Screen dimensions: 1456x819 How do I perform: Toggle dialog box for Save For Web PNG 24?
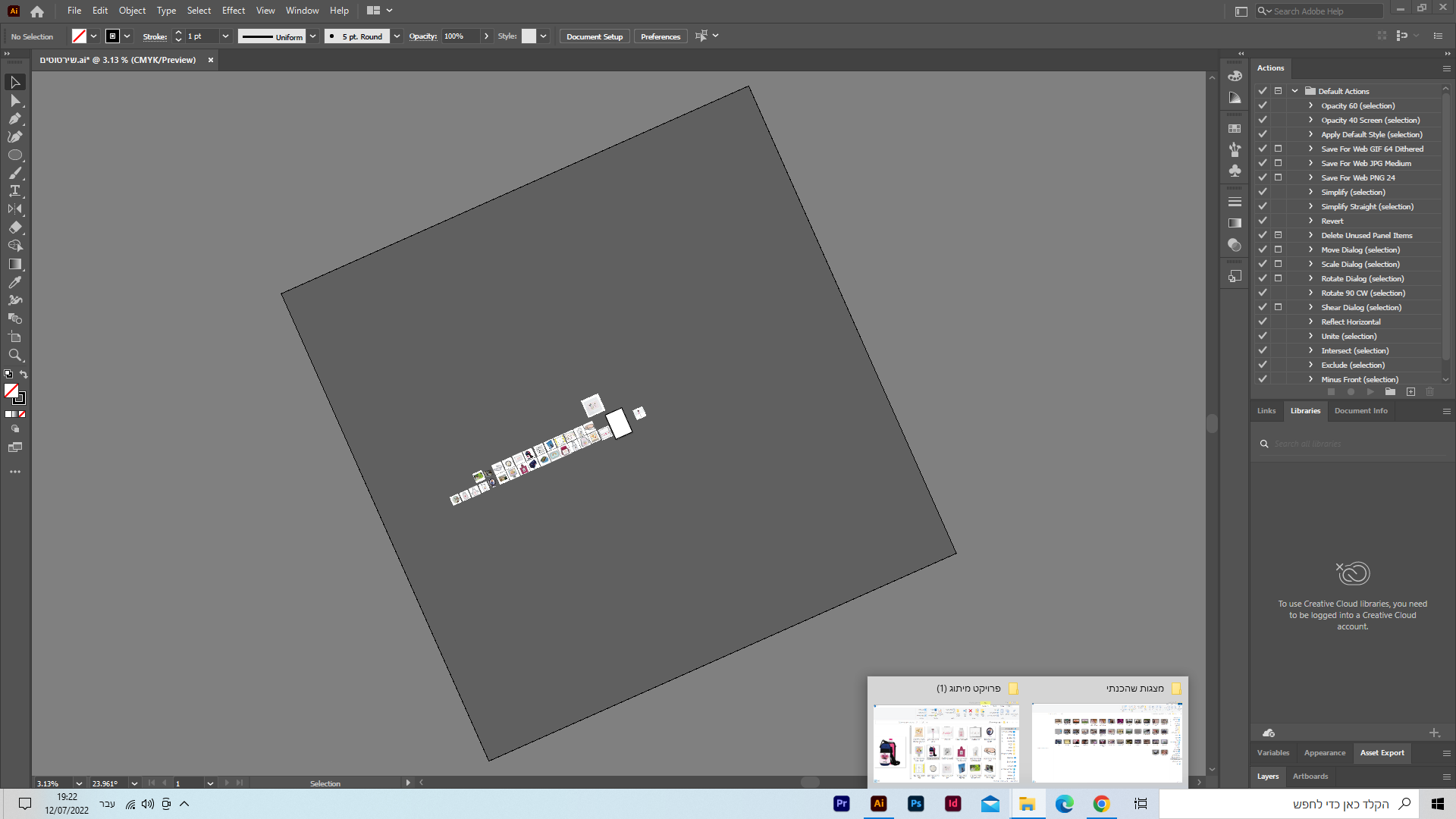click(x=1278, y=177)
